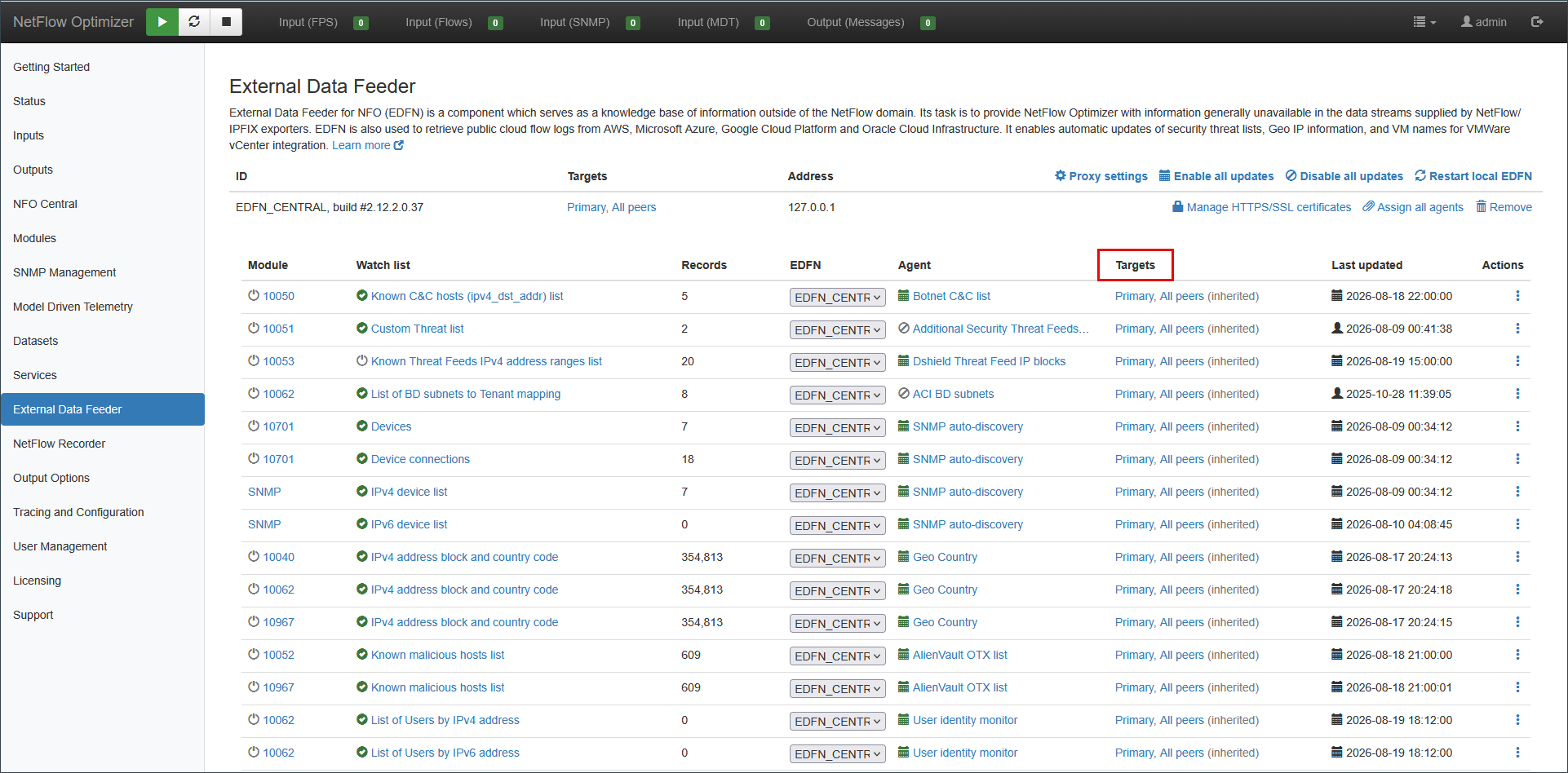Click ACI BD subnets agent icon
This screenshot has width=1568, height=773.
904,393
